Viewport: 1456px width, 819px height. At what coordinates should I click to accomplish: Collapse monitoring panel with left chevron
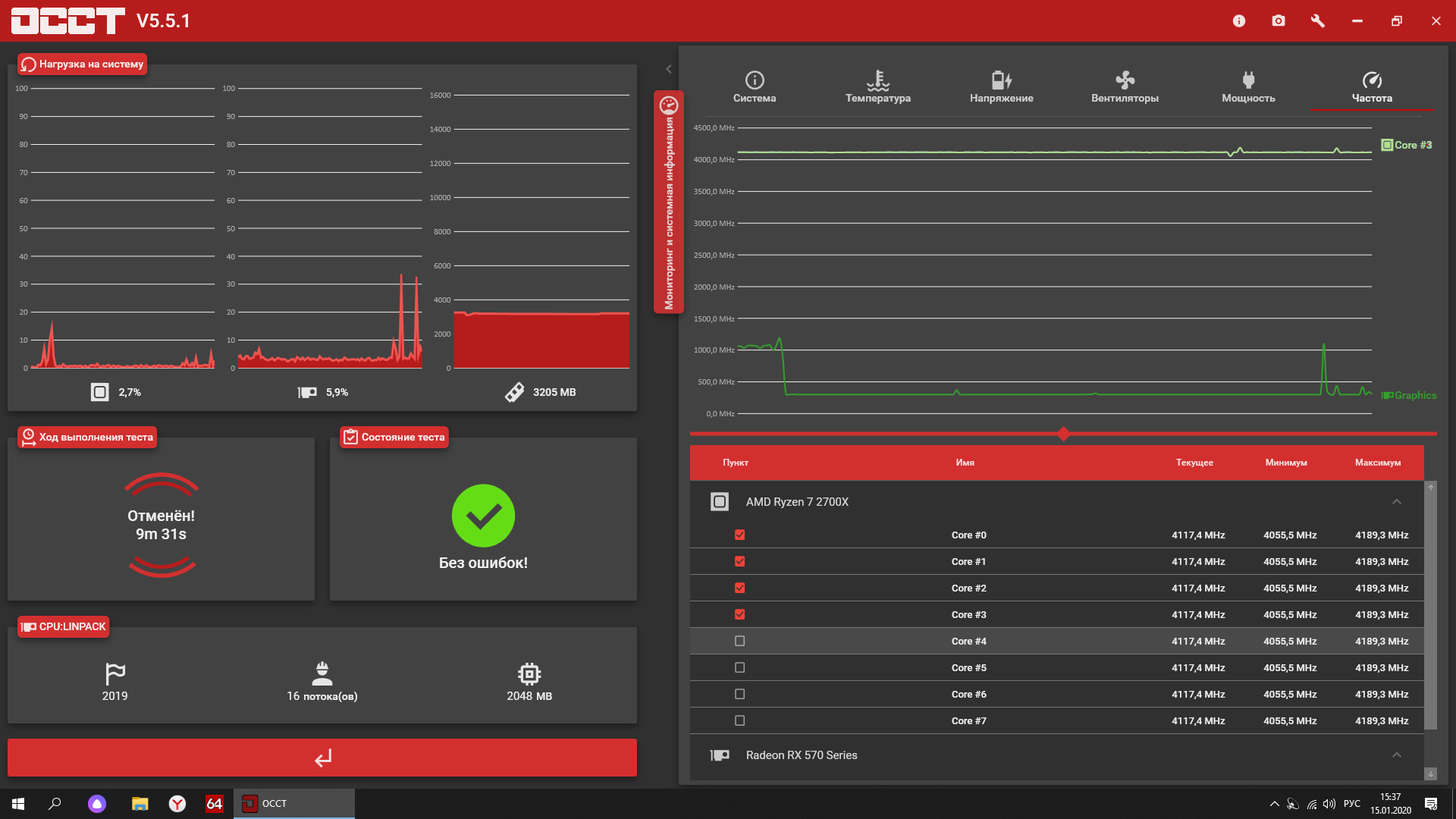669,69
